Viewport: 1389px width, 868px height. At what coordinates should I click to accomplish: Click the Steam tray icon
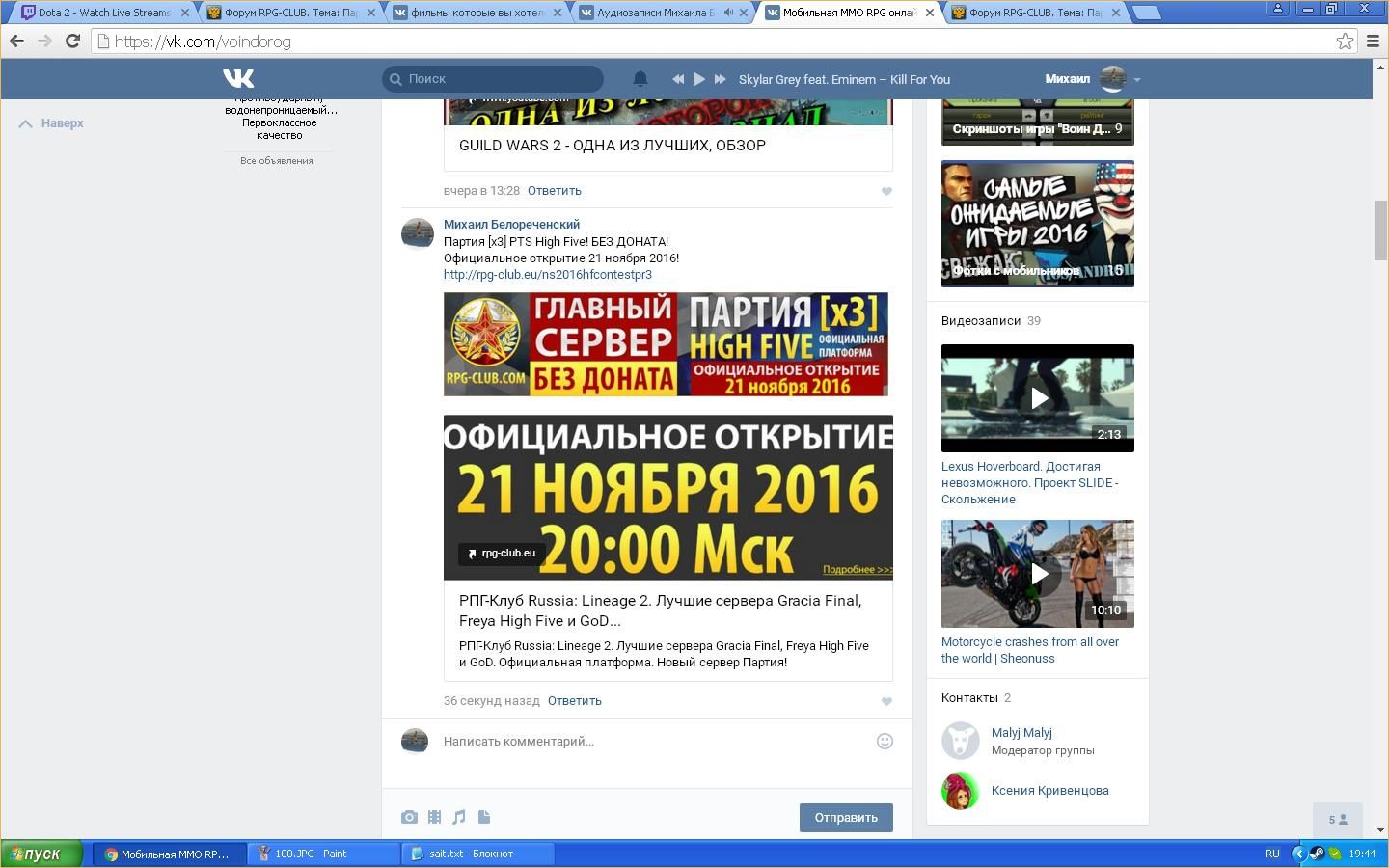coord(1316,854)
